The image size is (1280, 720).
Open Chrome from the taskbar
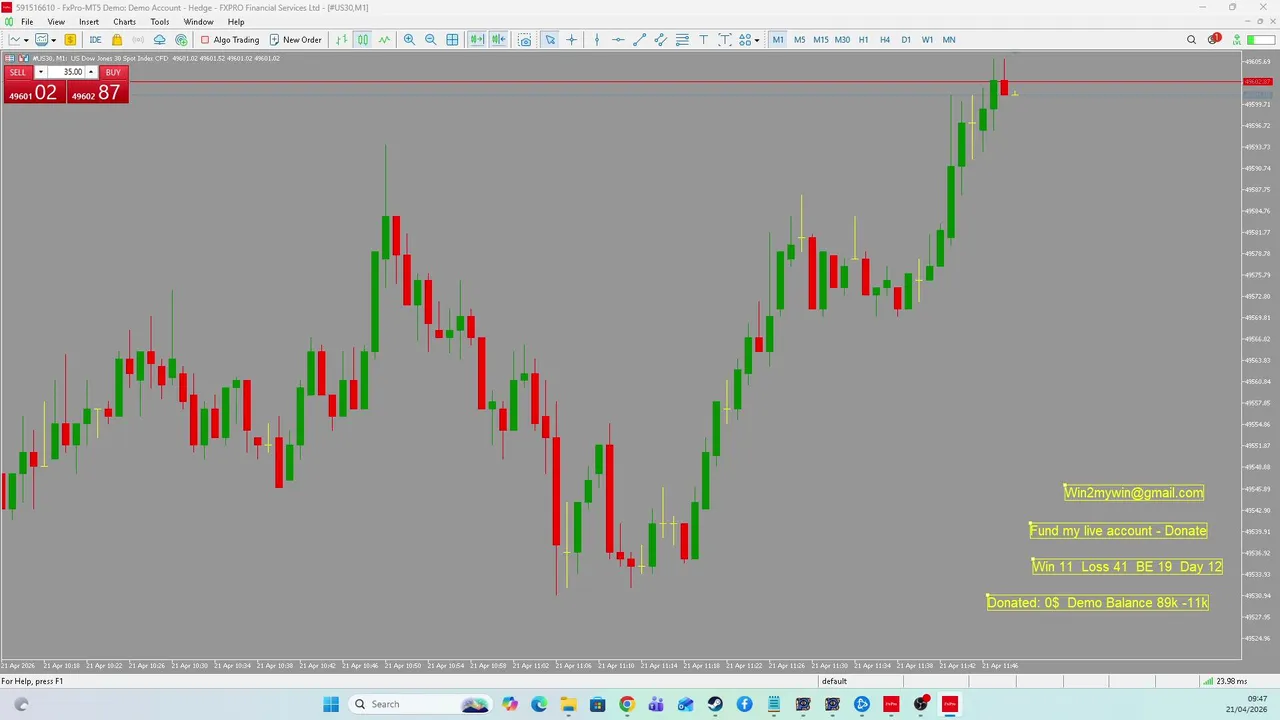point(627,704)
